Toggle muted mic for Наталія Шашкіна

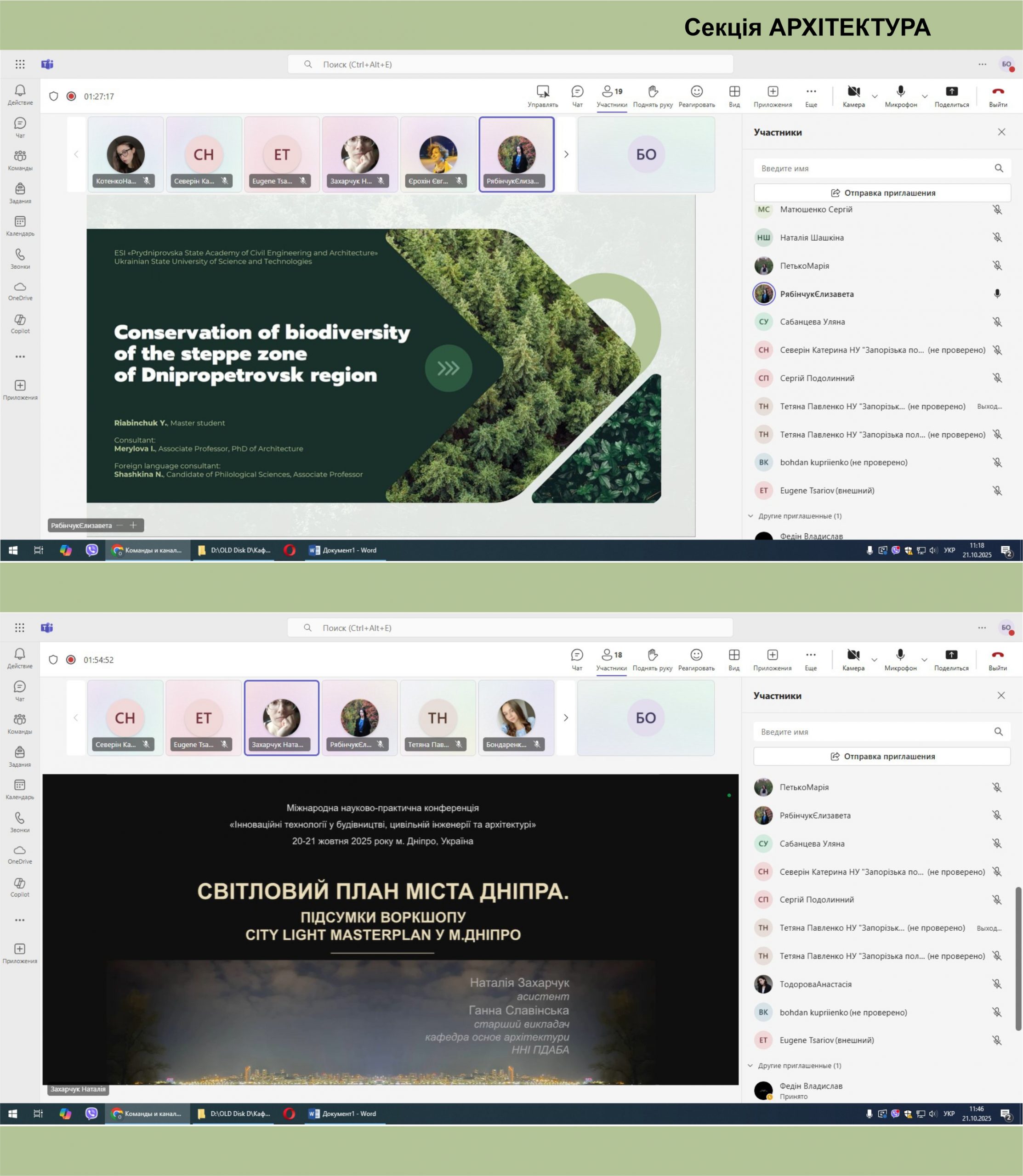point(997,237)
